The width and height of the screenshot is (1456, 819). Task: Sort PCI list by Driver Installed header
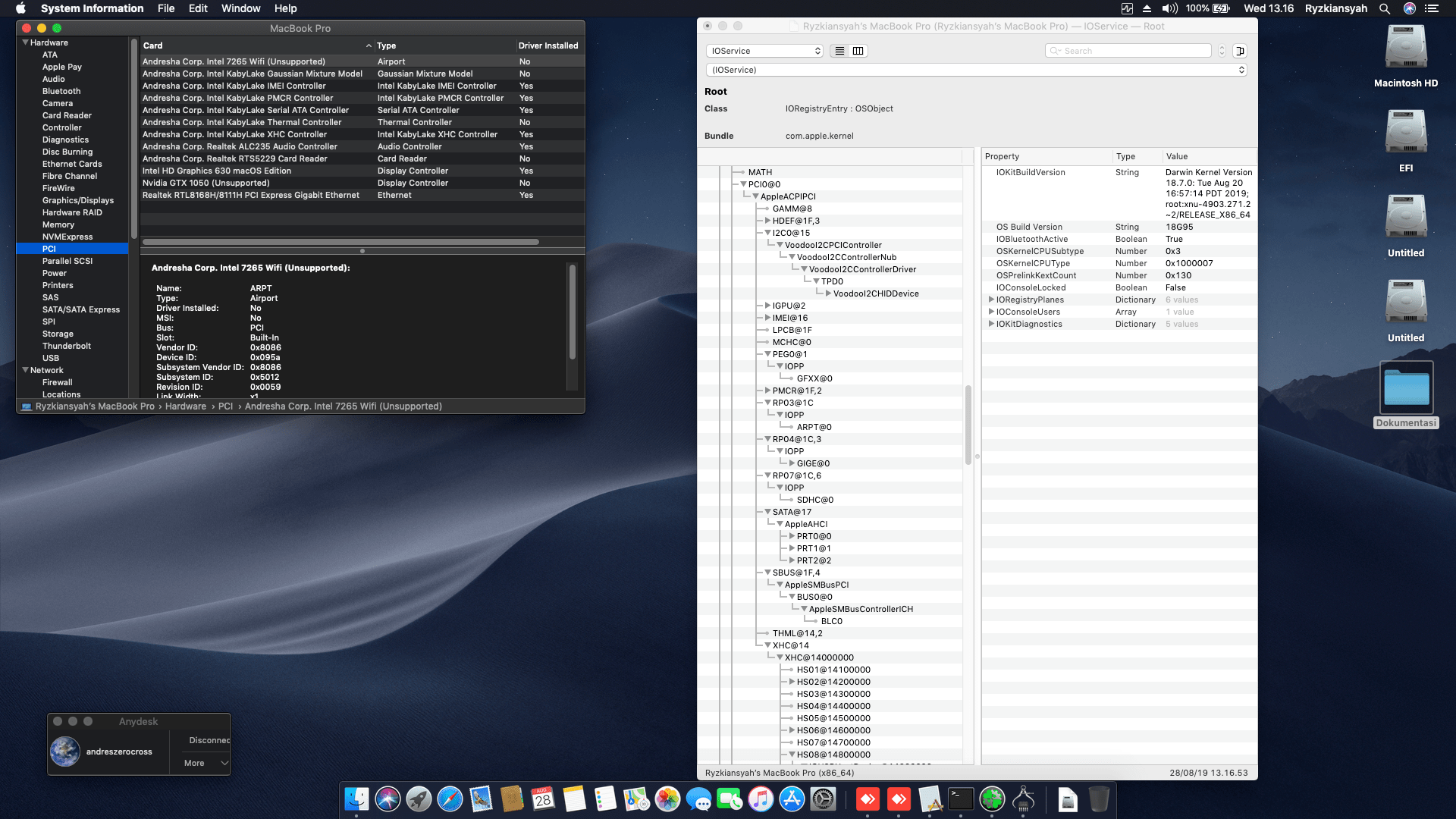point(548,45)
